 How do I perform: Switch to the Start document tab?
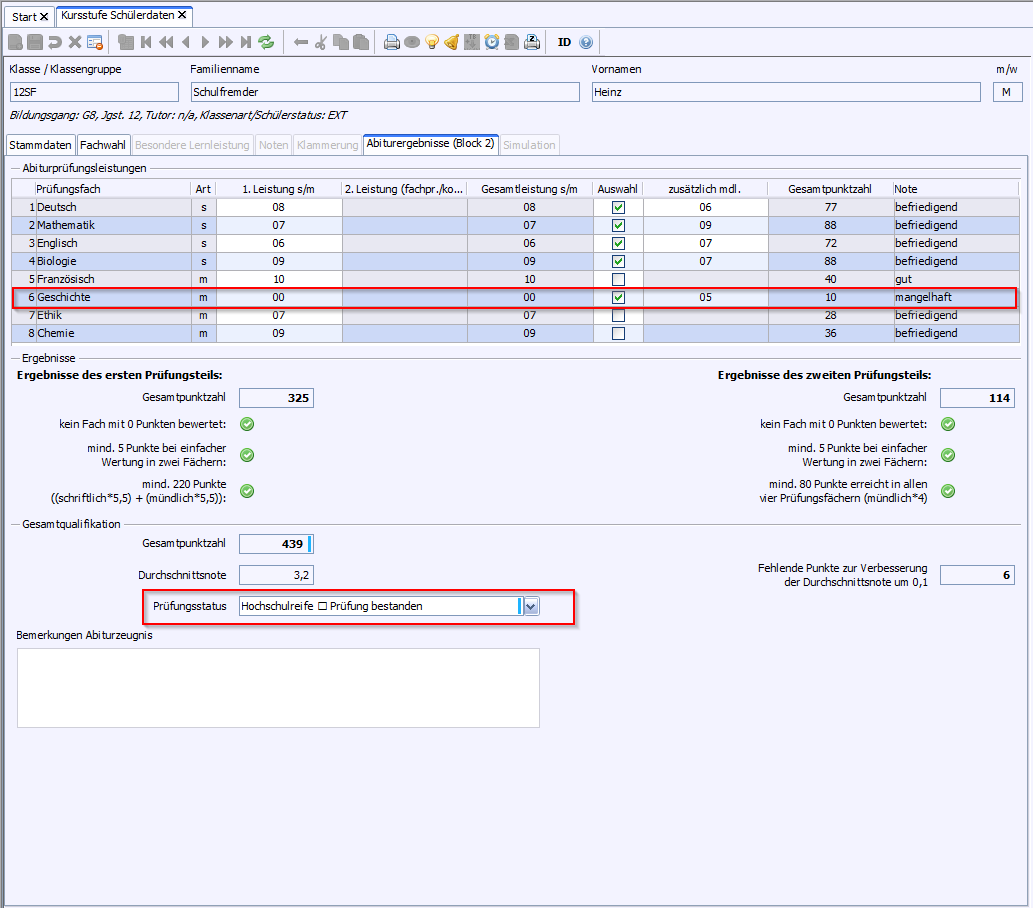[25, 17]
